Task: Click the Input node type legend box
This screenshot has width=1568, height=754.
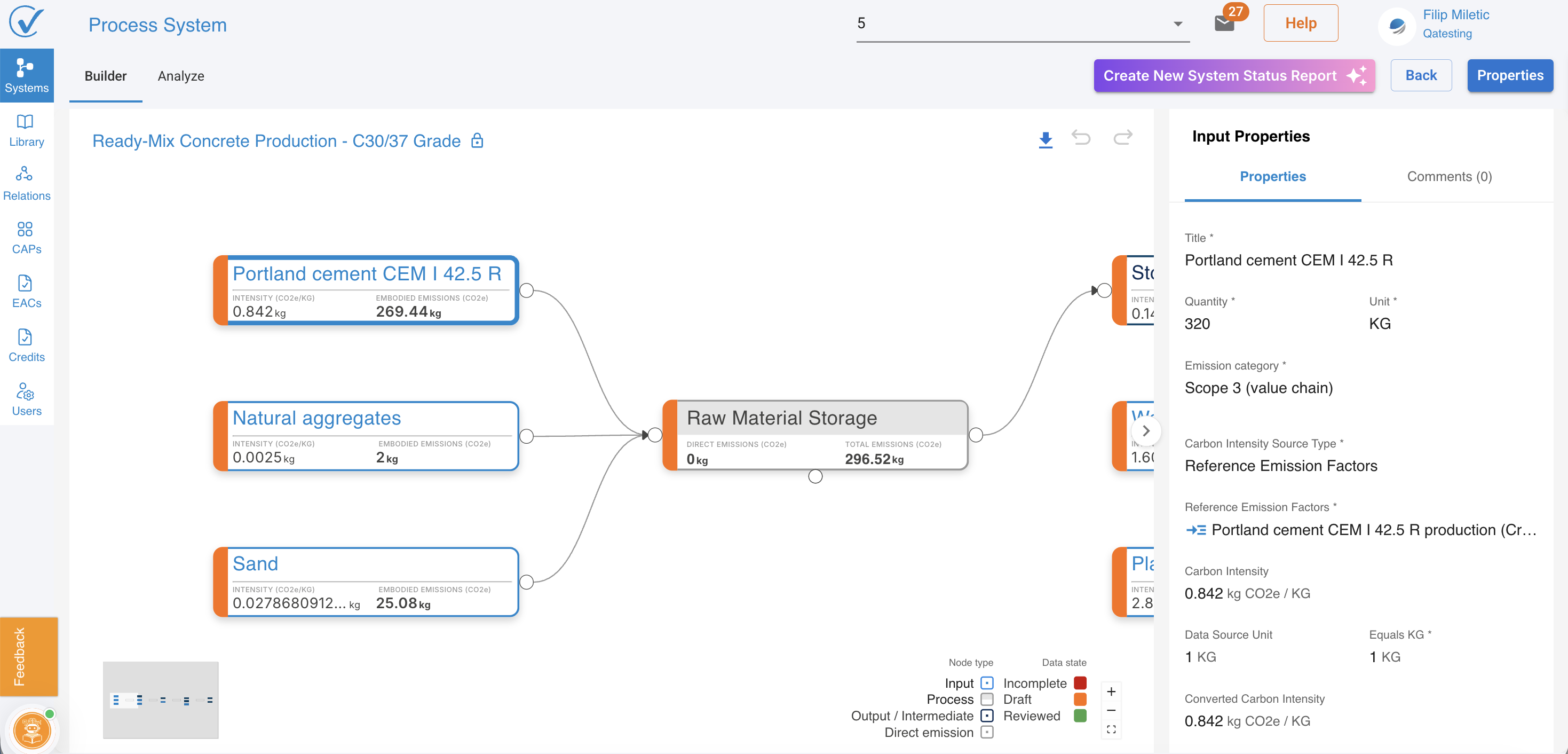Action: pyautogui.click(x=987, y=683)
